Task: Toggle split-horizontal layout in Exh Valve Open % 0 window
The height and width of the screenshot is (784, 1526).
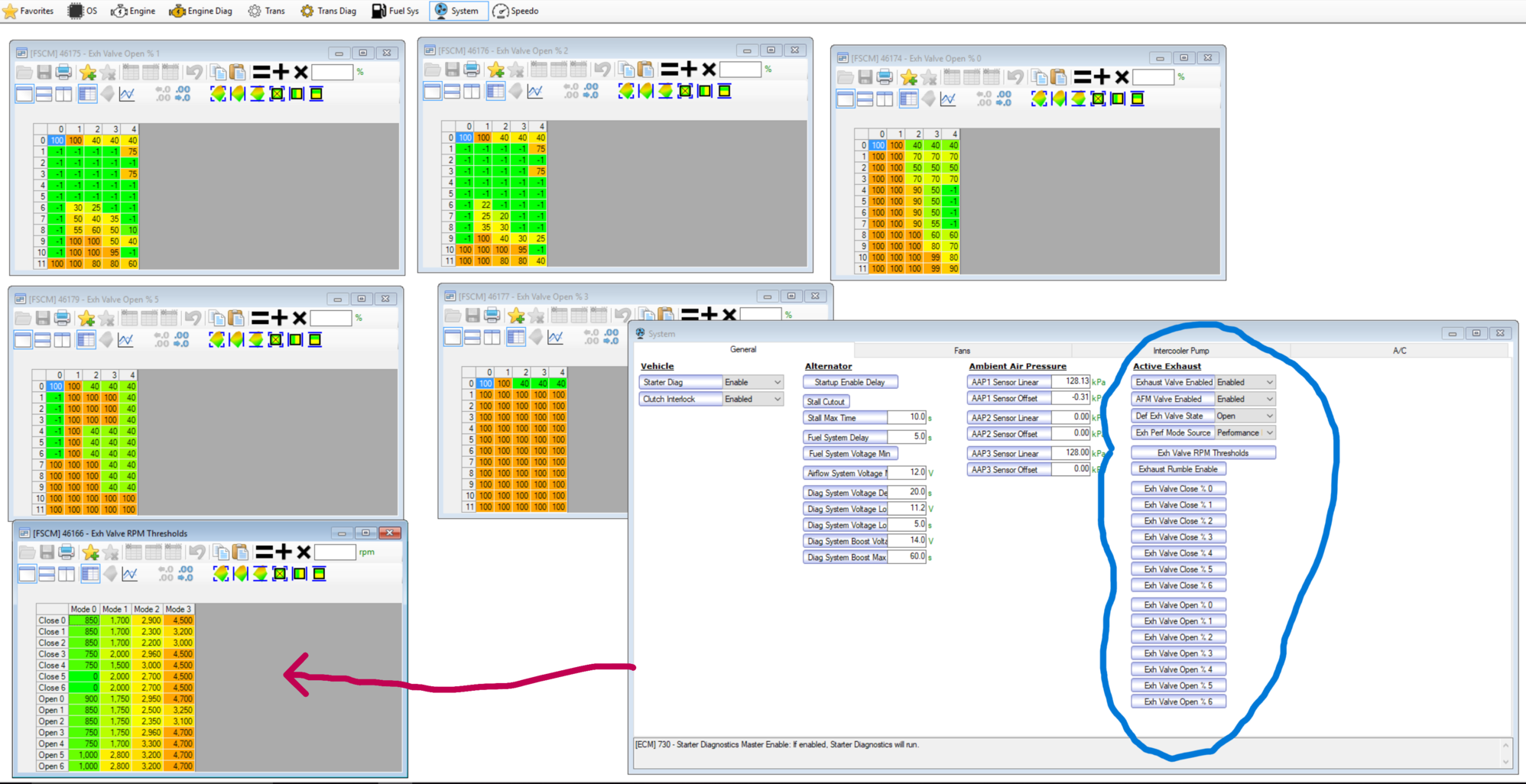Action: coord(865,99)
